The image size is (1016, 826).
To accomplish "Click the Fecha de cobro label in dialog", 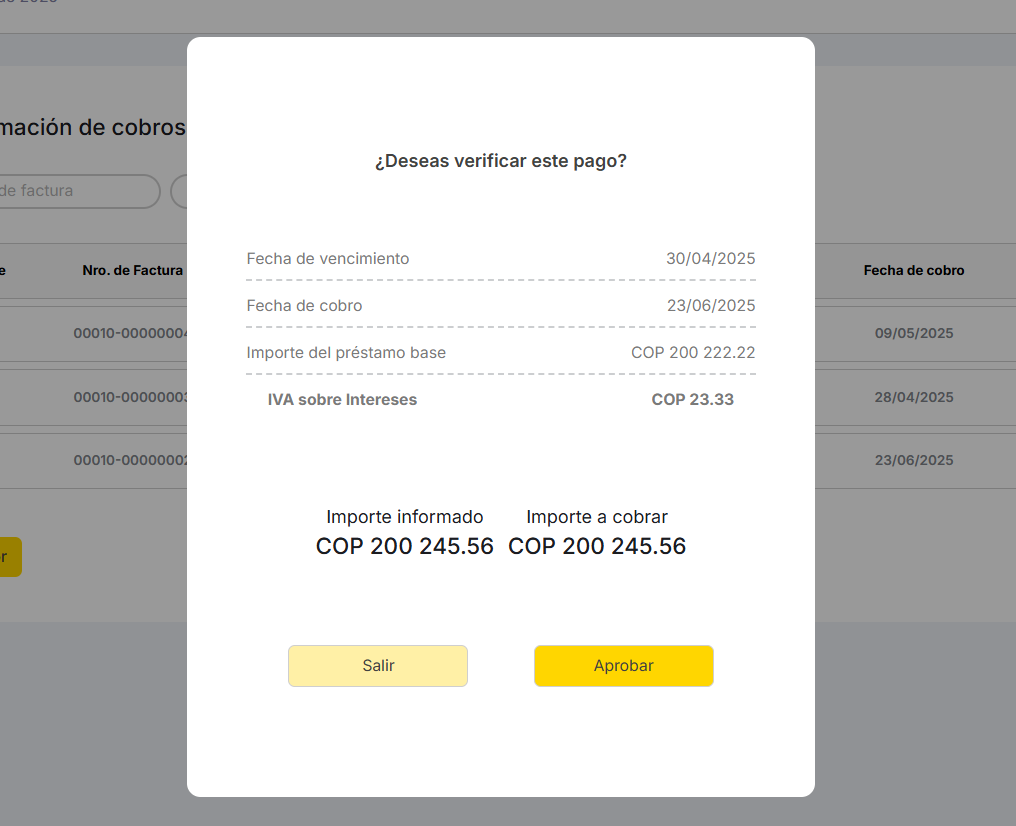I will (x=304, y=306).
